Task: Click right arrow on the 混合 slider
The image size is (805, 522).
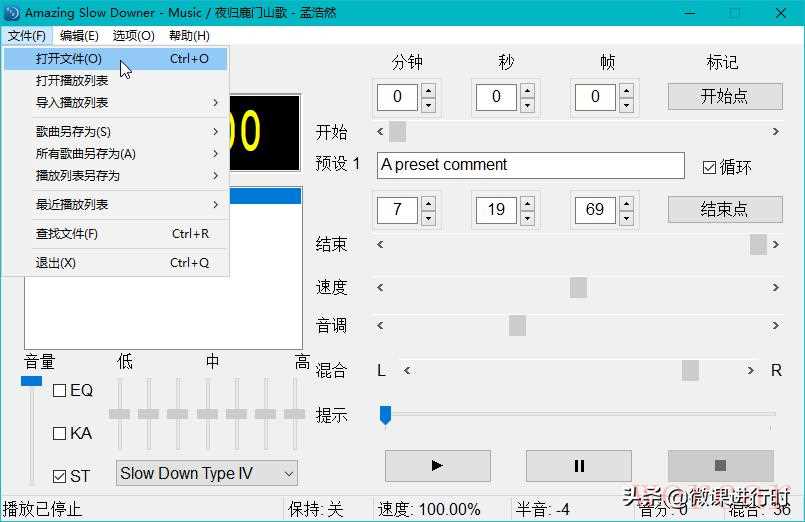Action: (750, 371)
